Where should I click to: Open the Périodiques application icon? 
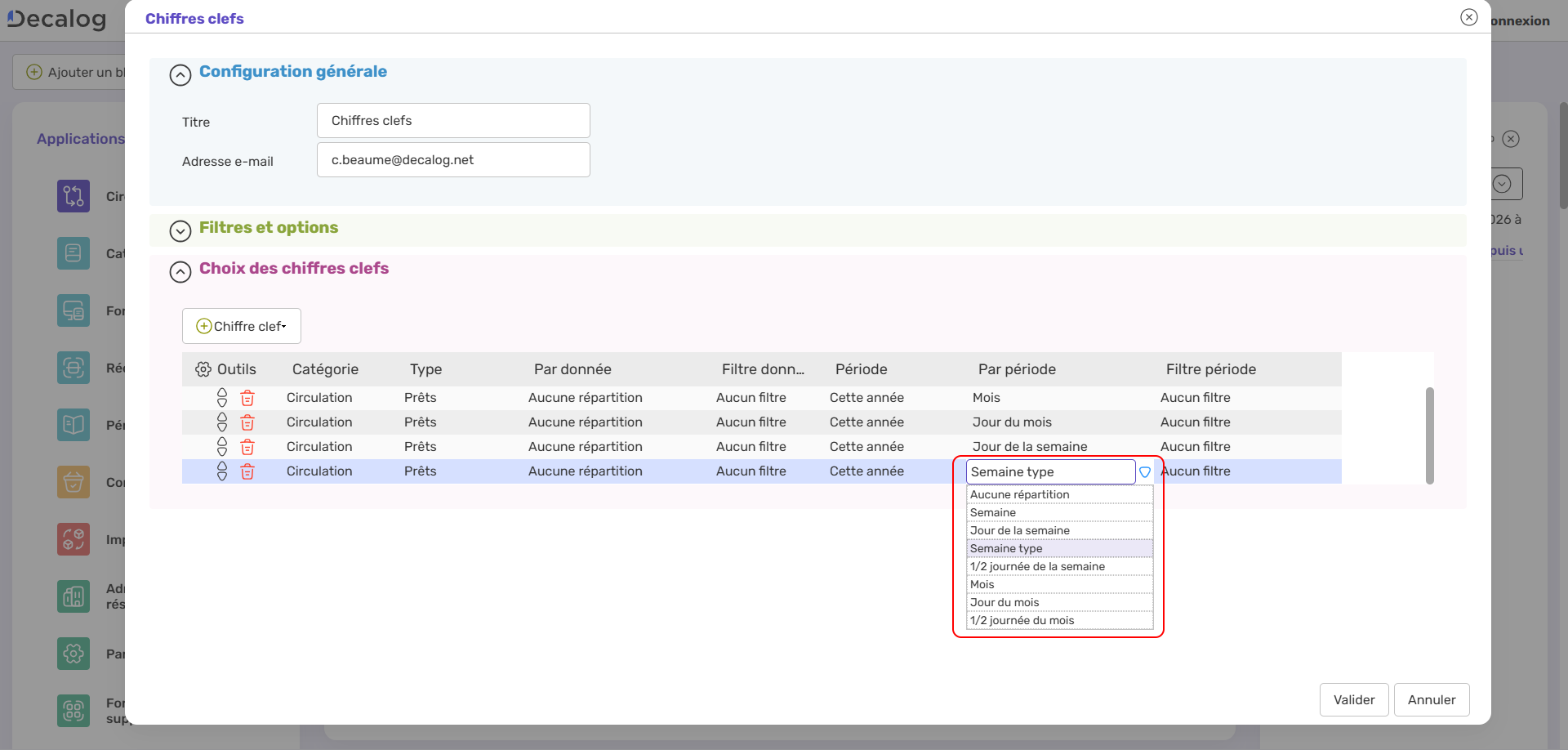click(x=73, y=425)
